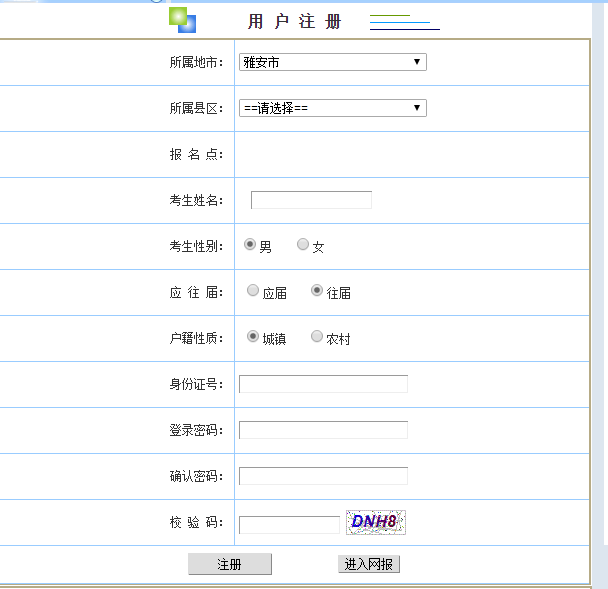This screenshot has height=589, width=608.
Task: Click the 进入网报 button
Action: 369,565
